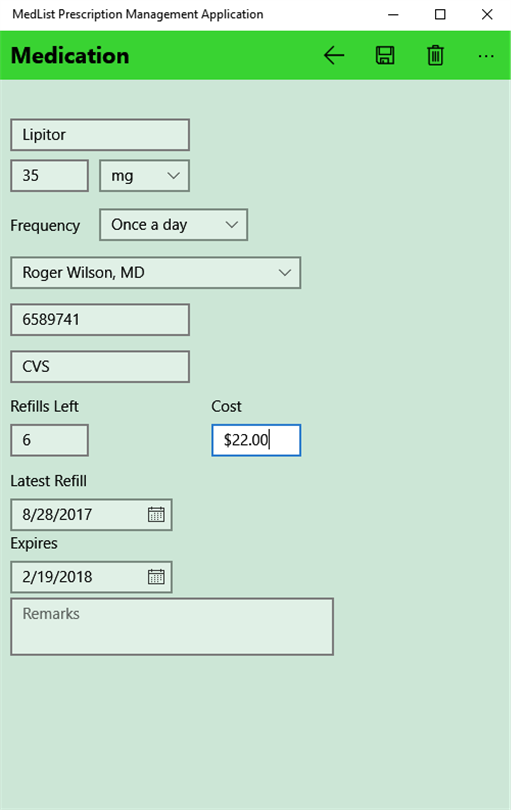511x810 pixels.
Task: Close the MedList application window
Action: point(487,14)
